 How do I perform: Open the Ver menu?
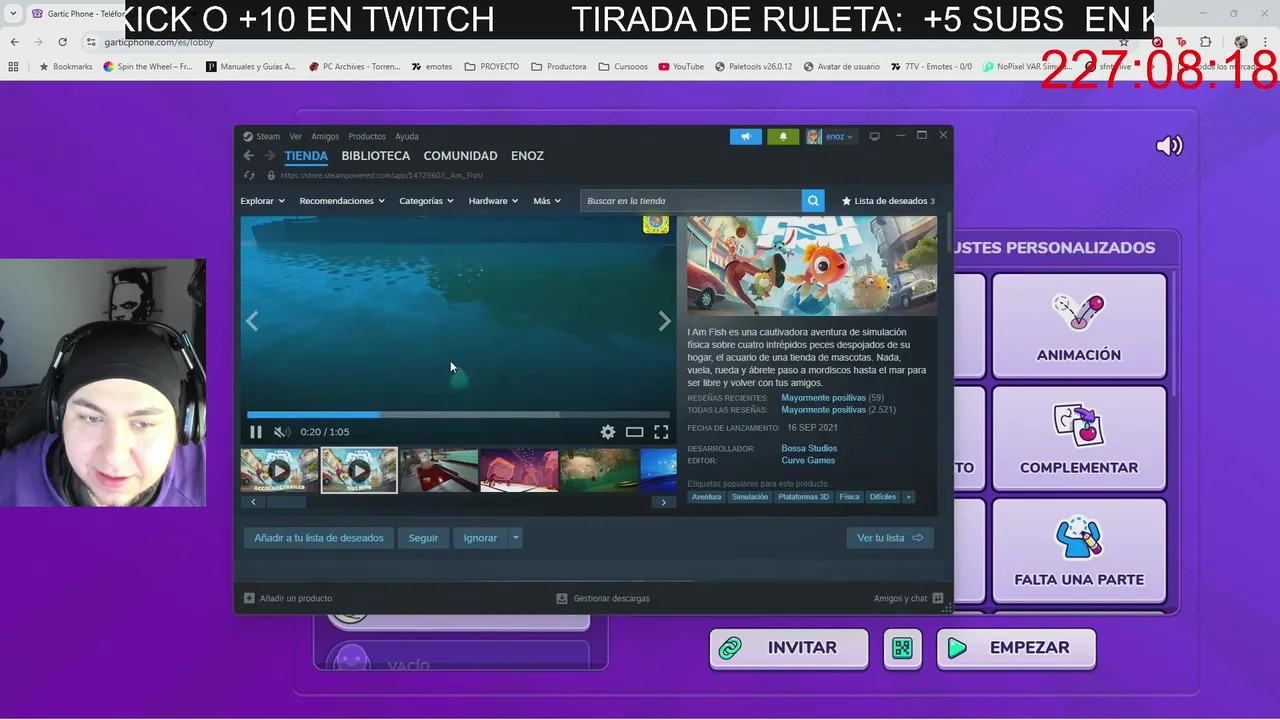pyautogui.click(x=296, y=136)
